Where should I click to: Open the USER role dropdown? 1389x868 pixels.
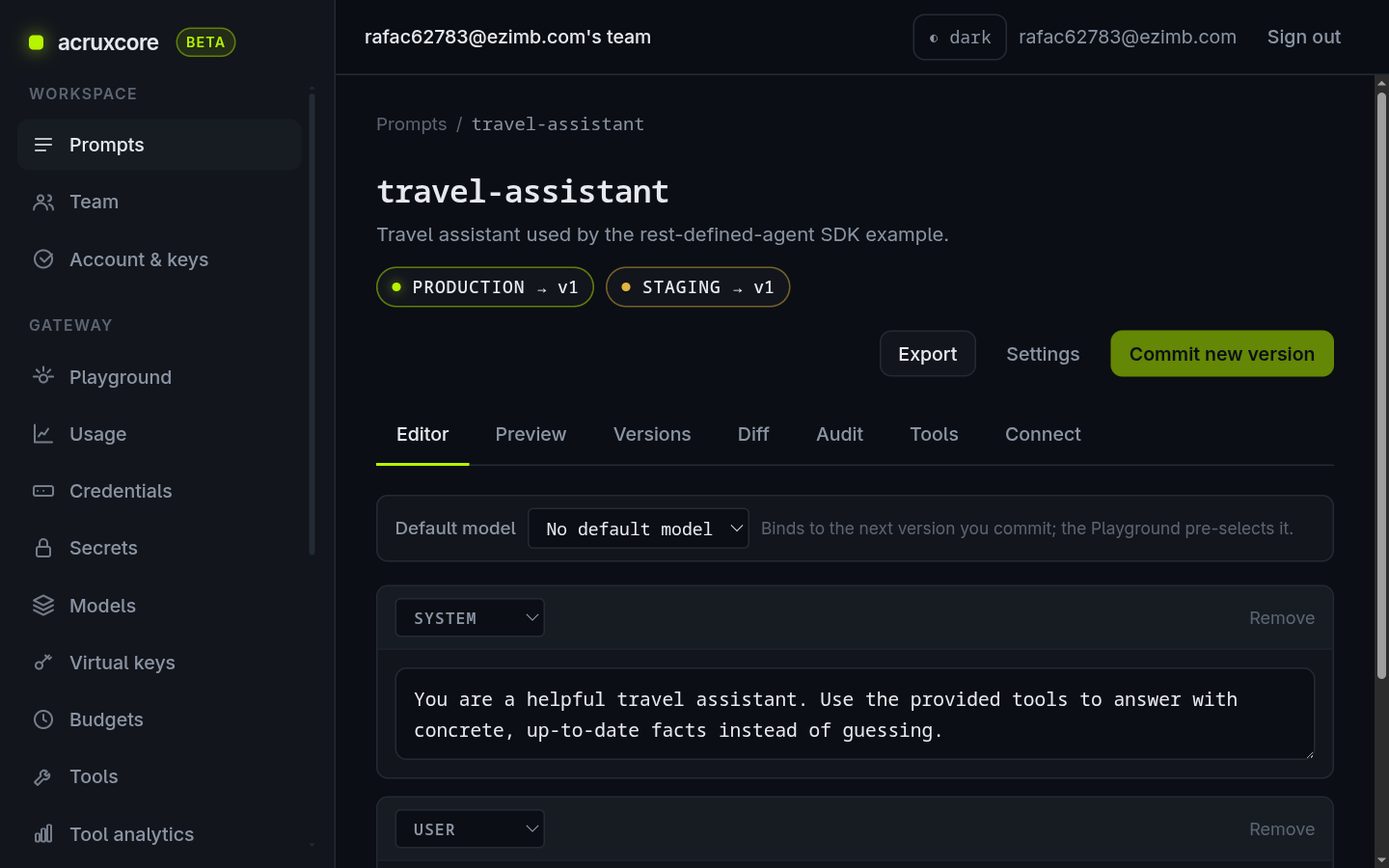click(470, 829)
